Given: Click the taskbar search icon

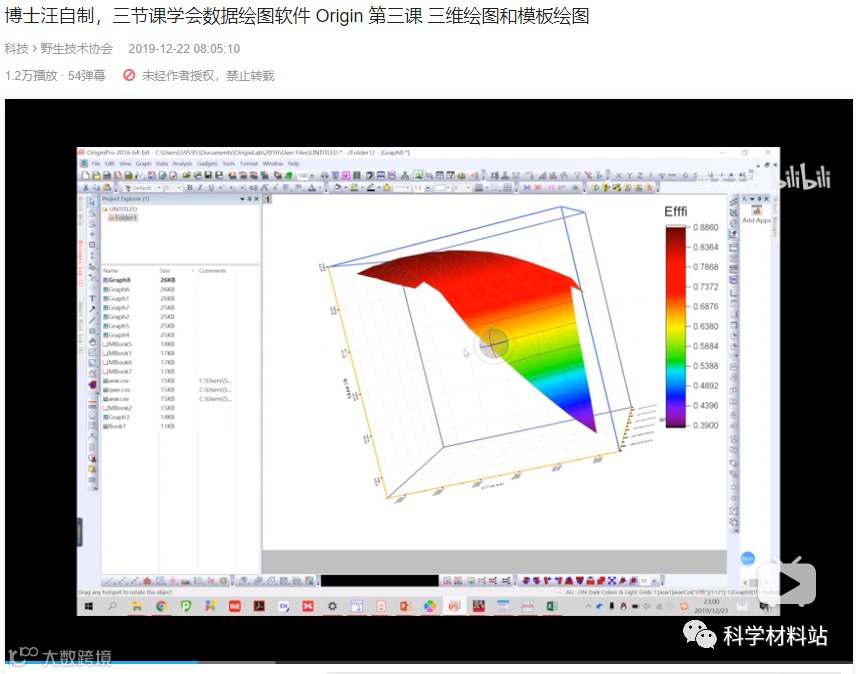Looking at the screenshot, I should (112, 606).
